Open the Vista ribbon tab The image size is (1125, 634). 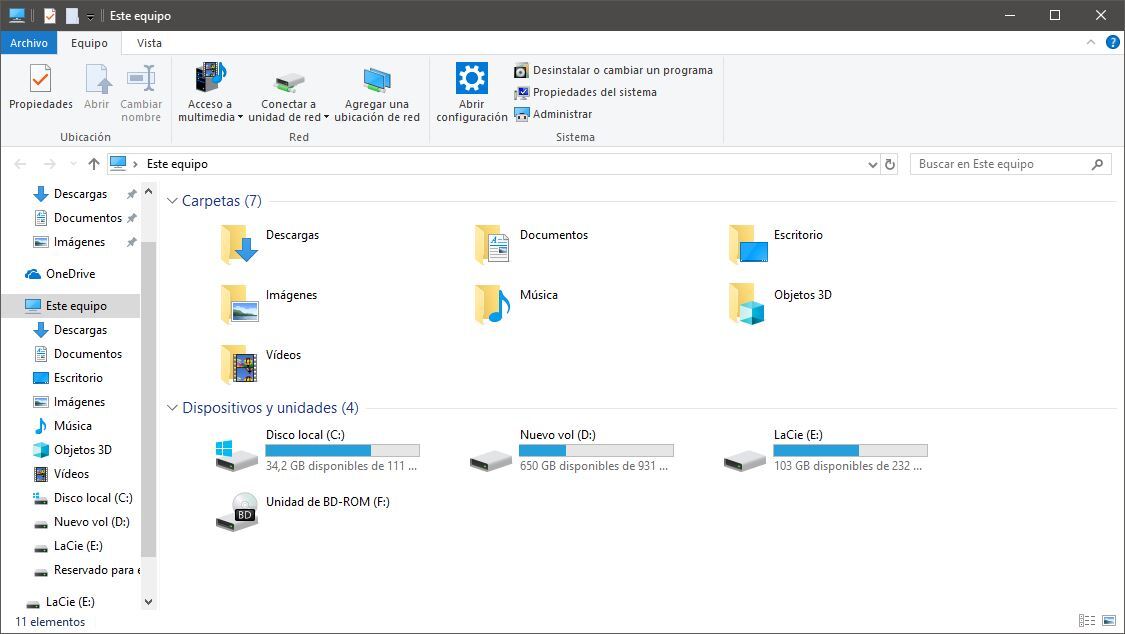click(149, 43)
